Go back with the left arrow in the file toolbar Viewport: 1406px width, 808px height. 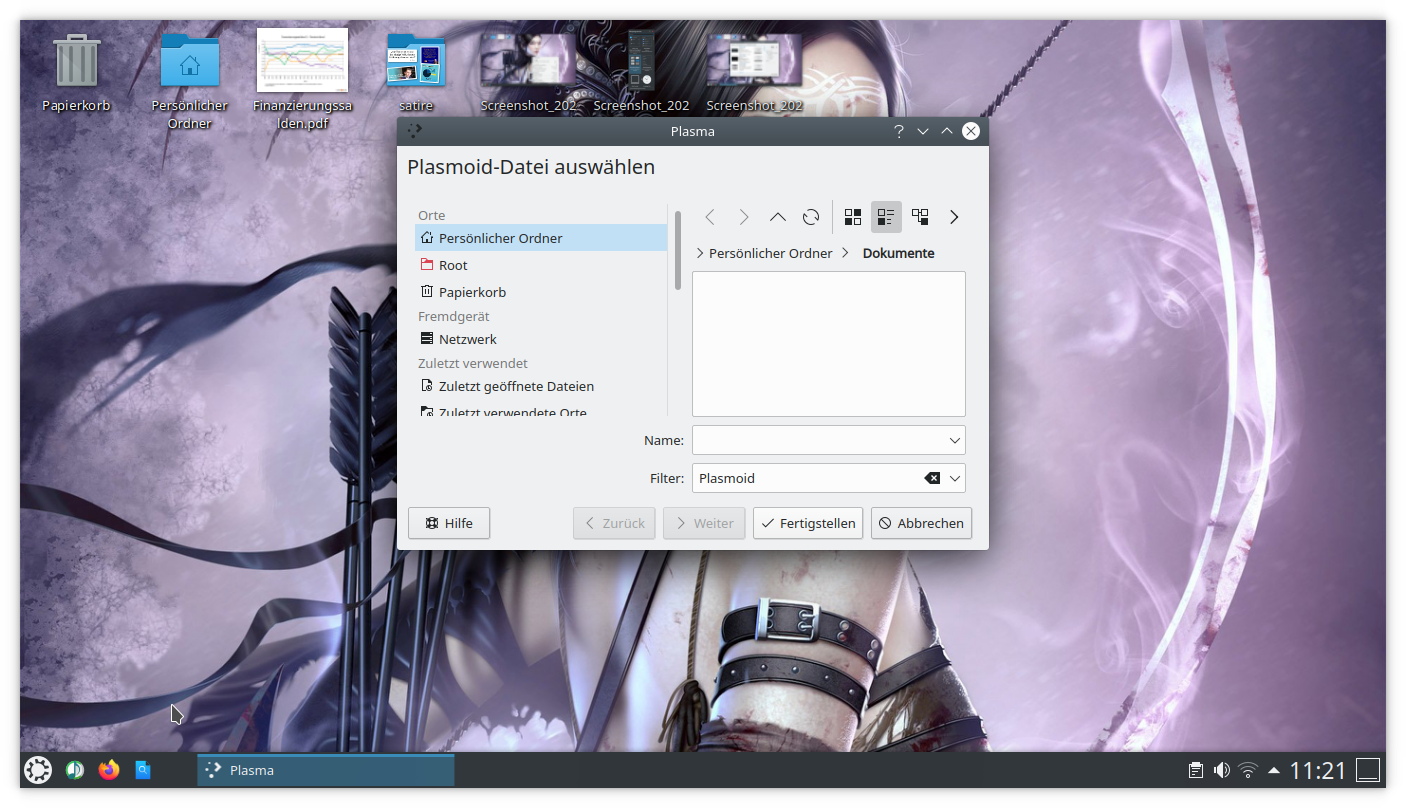coord(710,217)
